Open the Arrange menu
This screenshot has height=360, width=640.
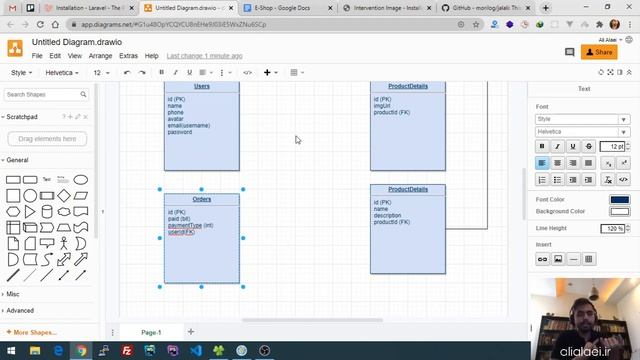(x=100, y=56)
